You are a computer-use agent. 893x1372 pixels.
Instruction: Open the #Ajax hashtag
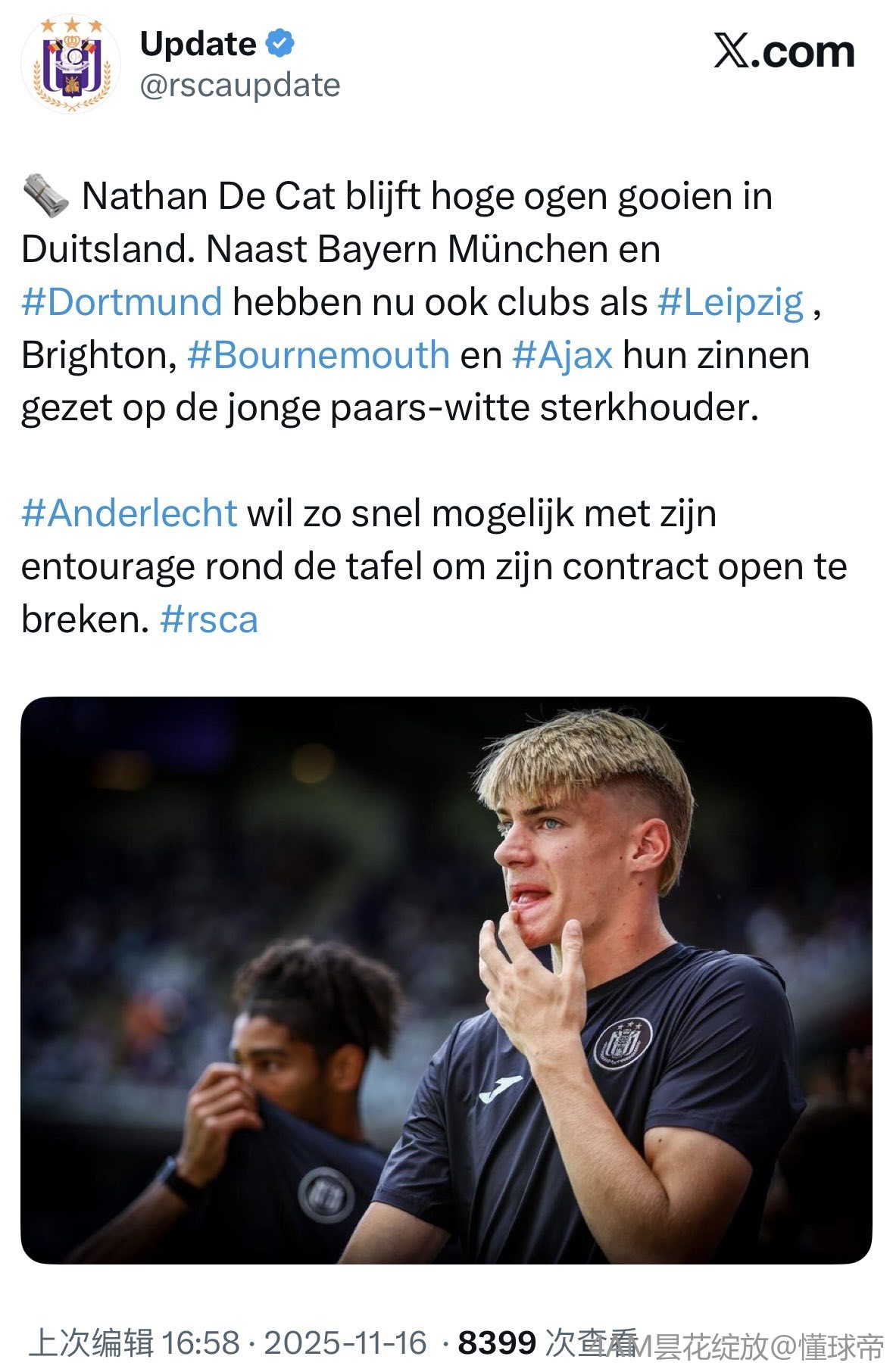[x=562, y=354]
